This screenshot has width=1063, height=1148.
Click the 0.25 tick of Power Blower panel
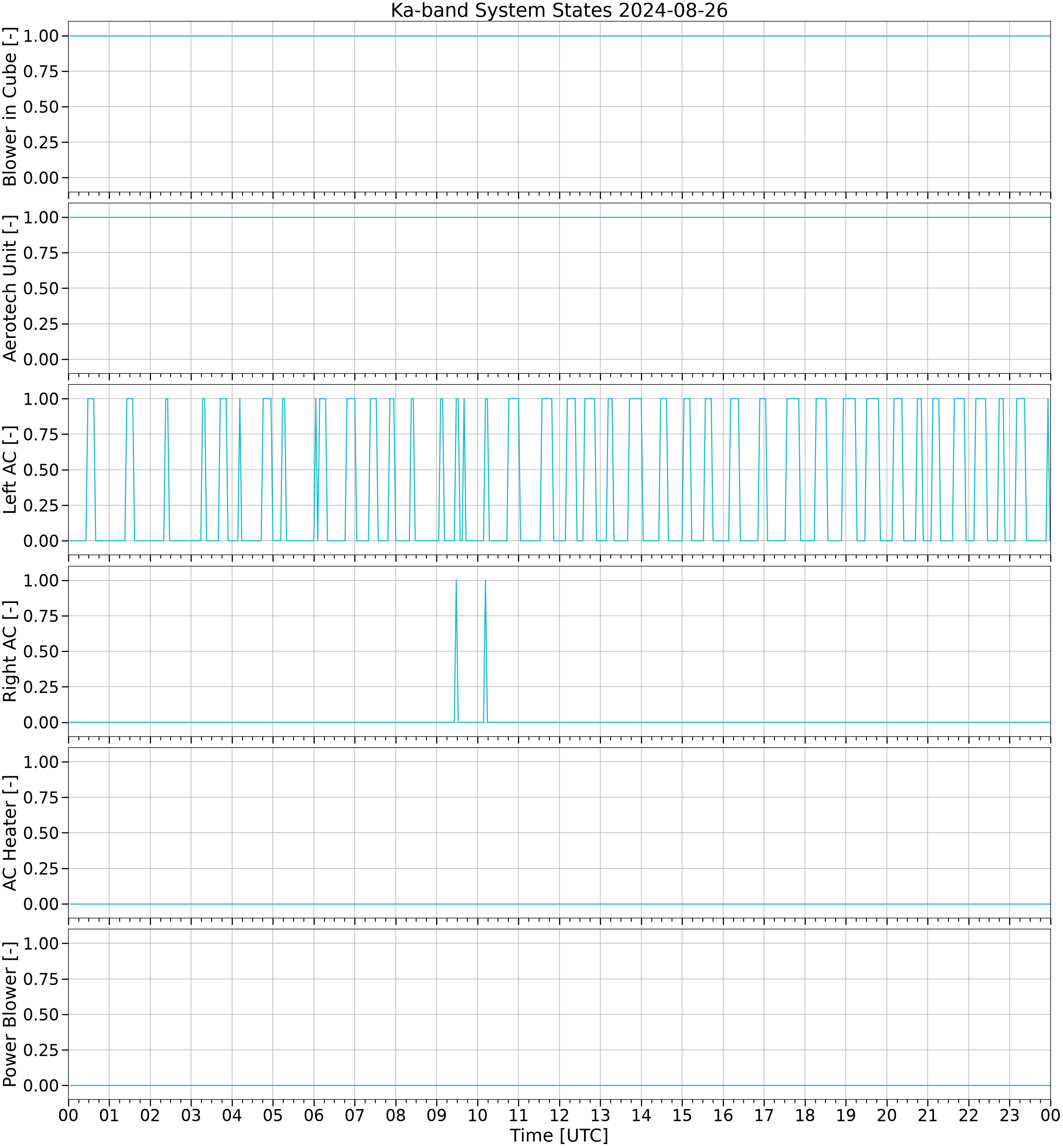tap(41, 1050)
